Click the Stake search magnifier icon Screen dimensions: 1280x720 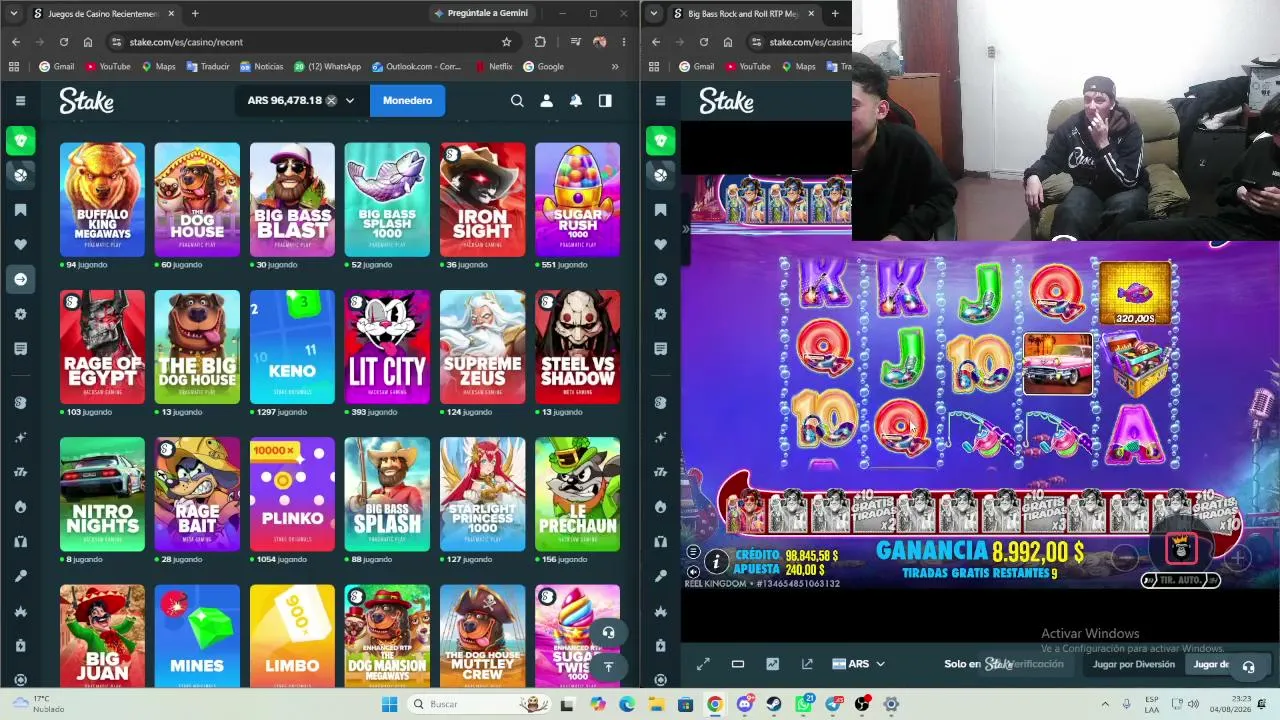tap(517, 100)
